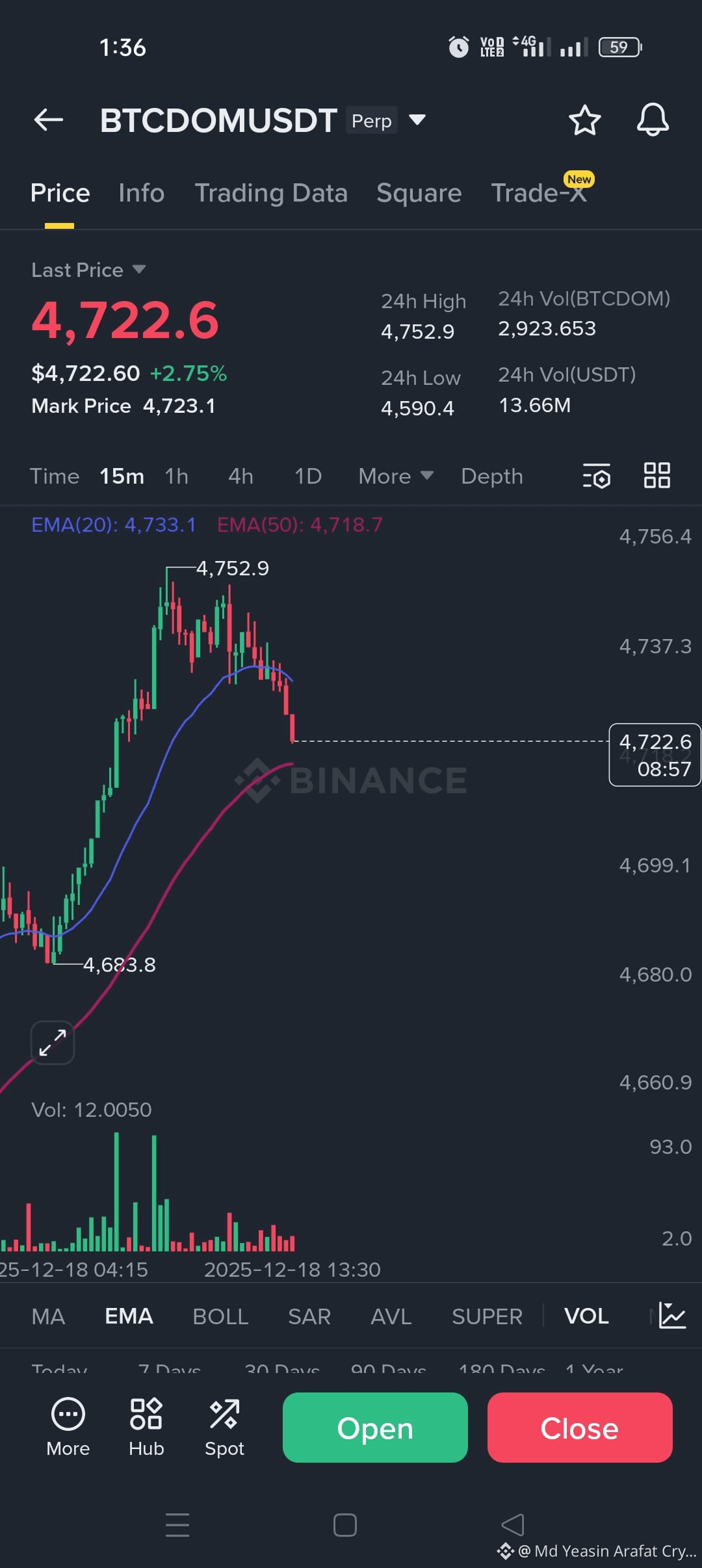Toggle the EMA indicator
This screenshot has width=702, height=1568.
[x=129, y=1316]
